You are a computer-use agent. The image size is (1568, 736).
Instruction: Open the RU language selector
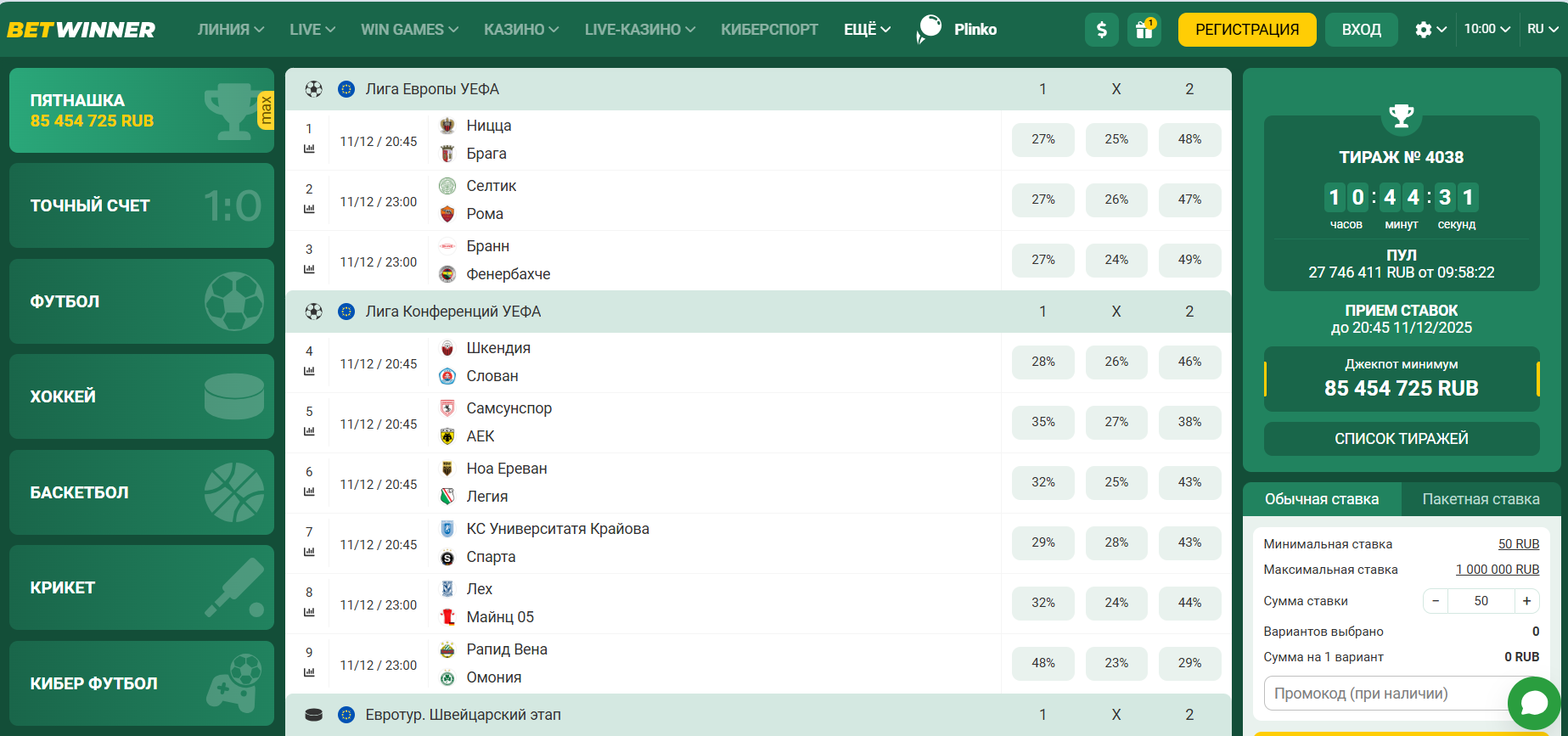click(1542, 29)
